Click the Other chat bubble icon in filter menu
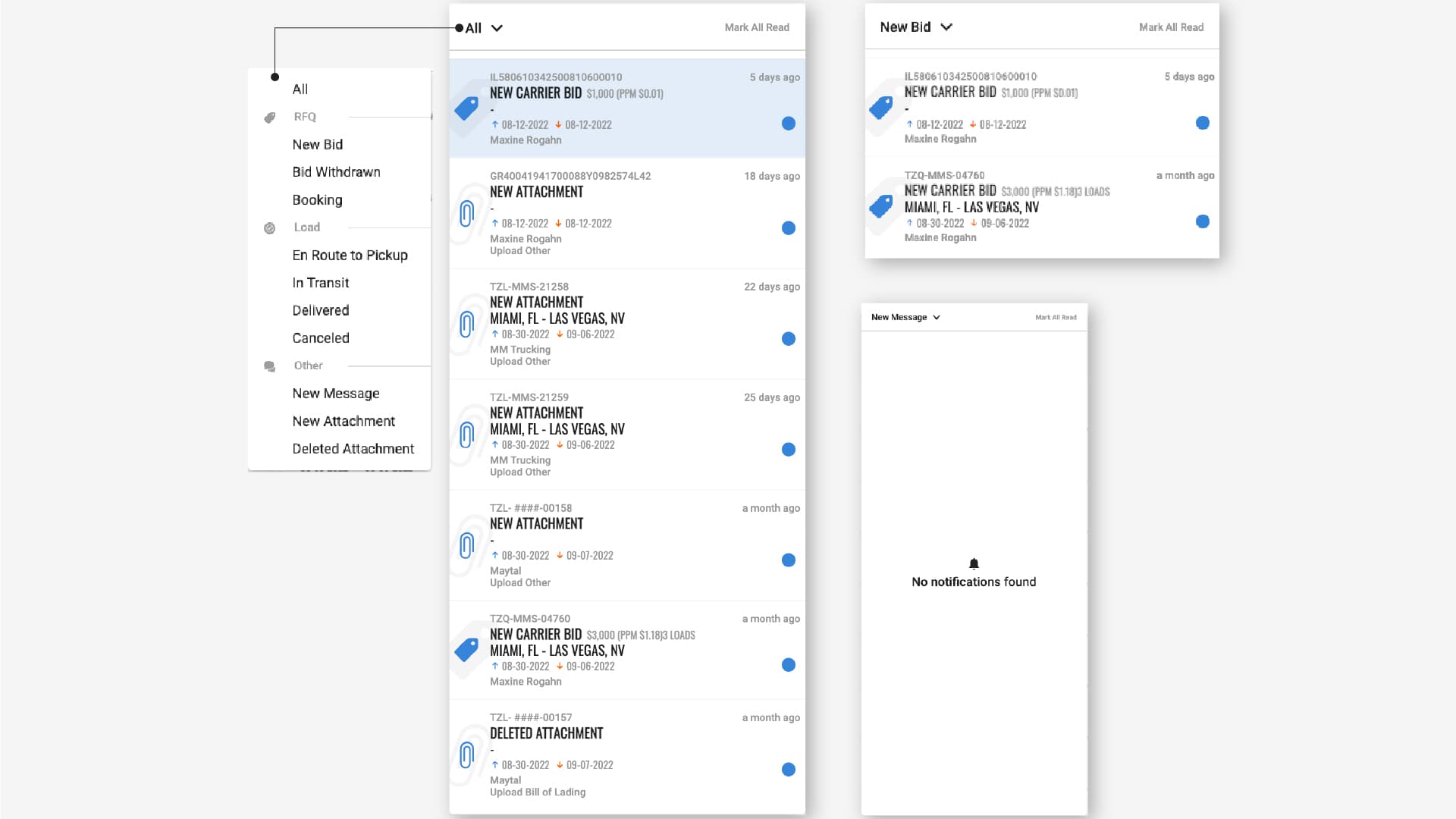Screen dimensions: 1456x819 pyautogui.click(x=269, y=366)
